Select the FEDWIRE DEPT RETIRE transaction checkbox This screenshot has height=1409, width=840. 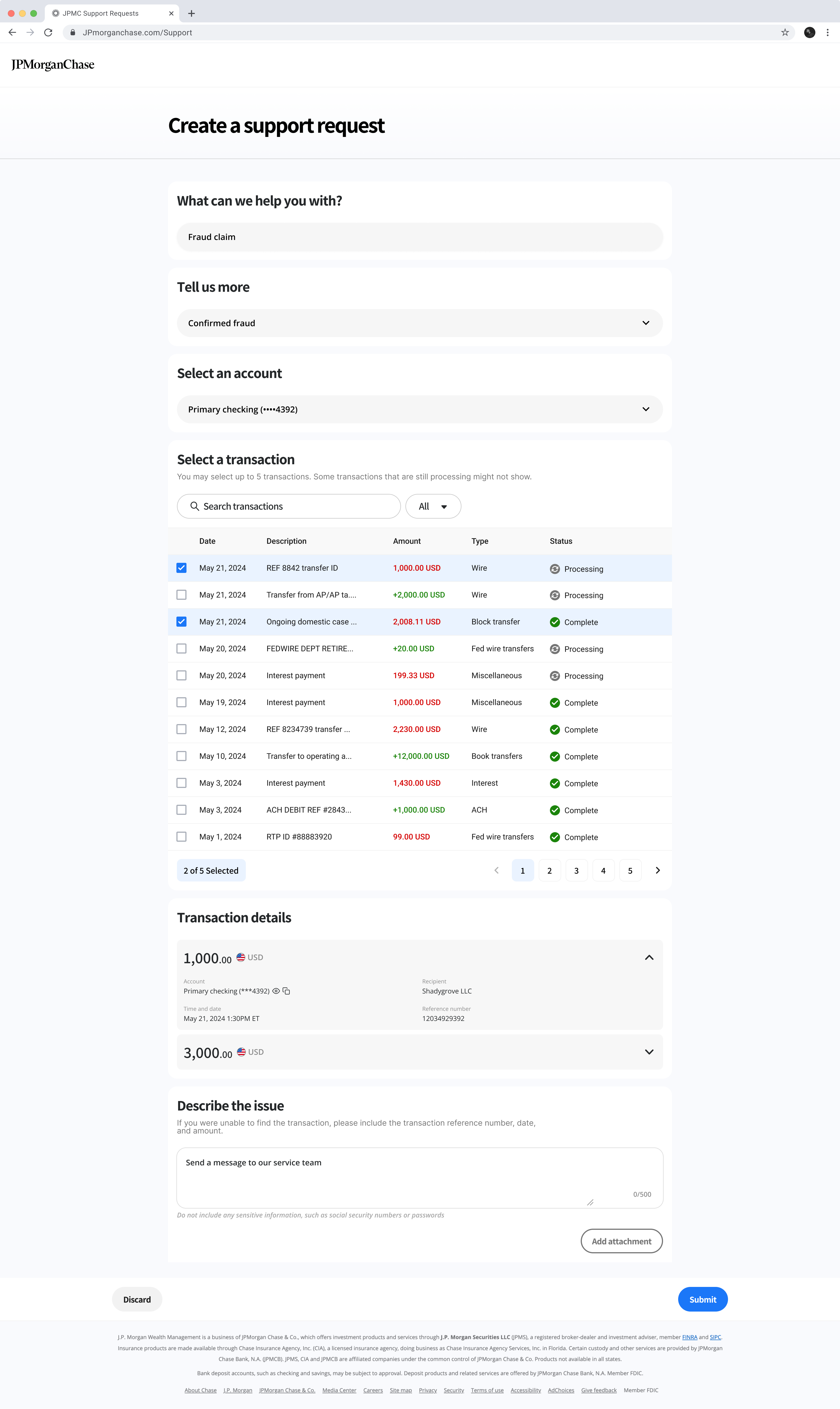[x=181, y=648]
